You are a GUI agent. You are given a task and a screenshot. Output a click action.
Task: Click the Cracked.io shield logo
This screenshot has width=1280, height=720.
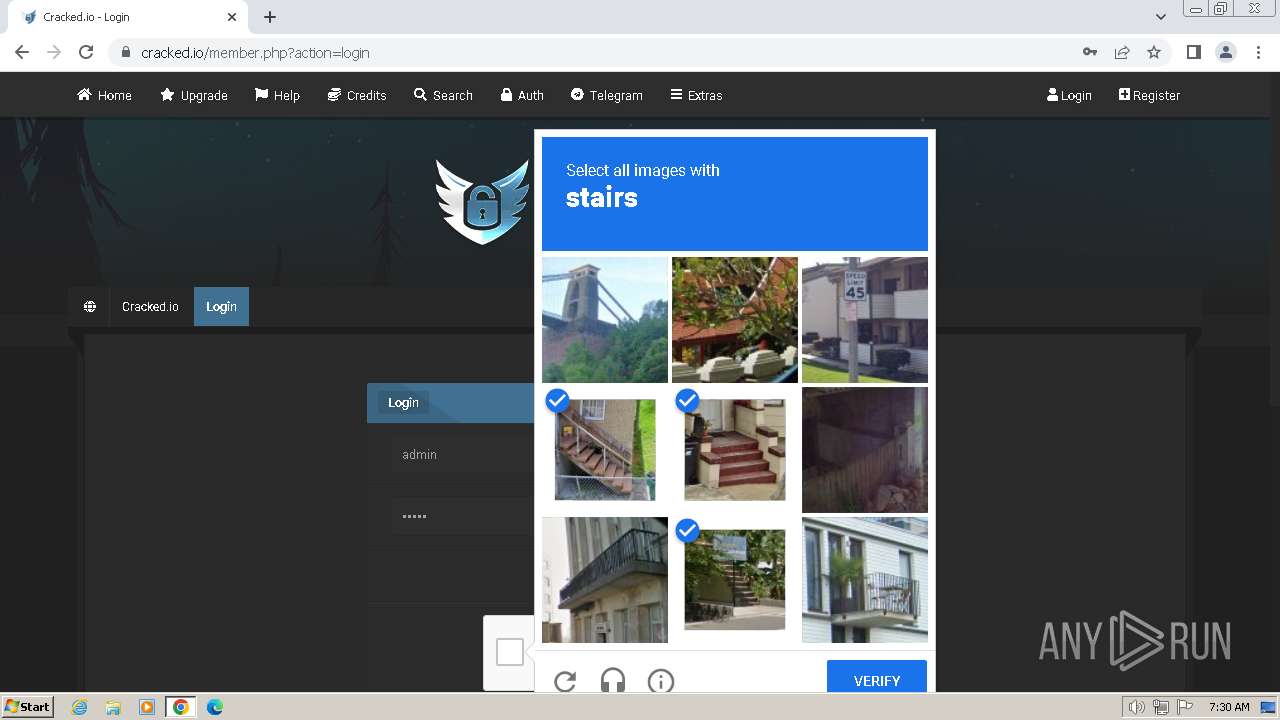pos(482,201)
